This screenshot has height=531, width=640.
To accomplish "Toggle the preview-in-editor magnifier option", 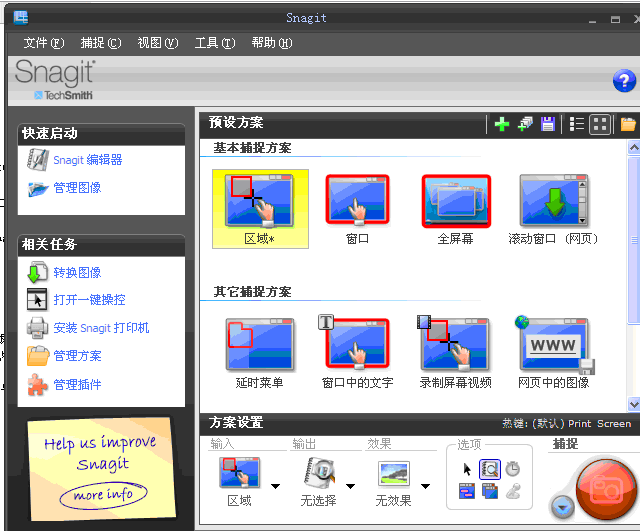I will click(x=489, y=469).
